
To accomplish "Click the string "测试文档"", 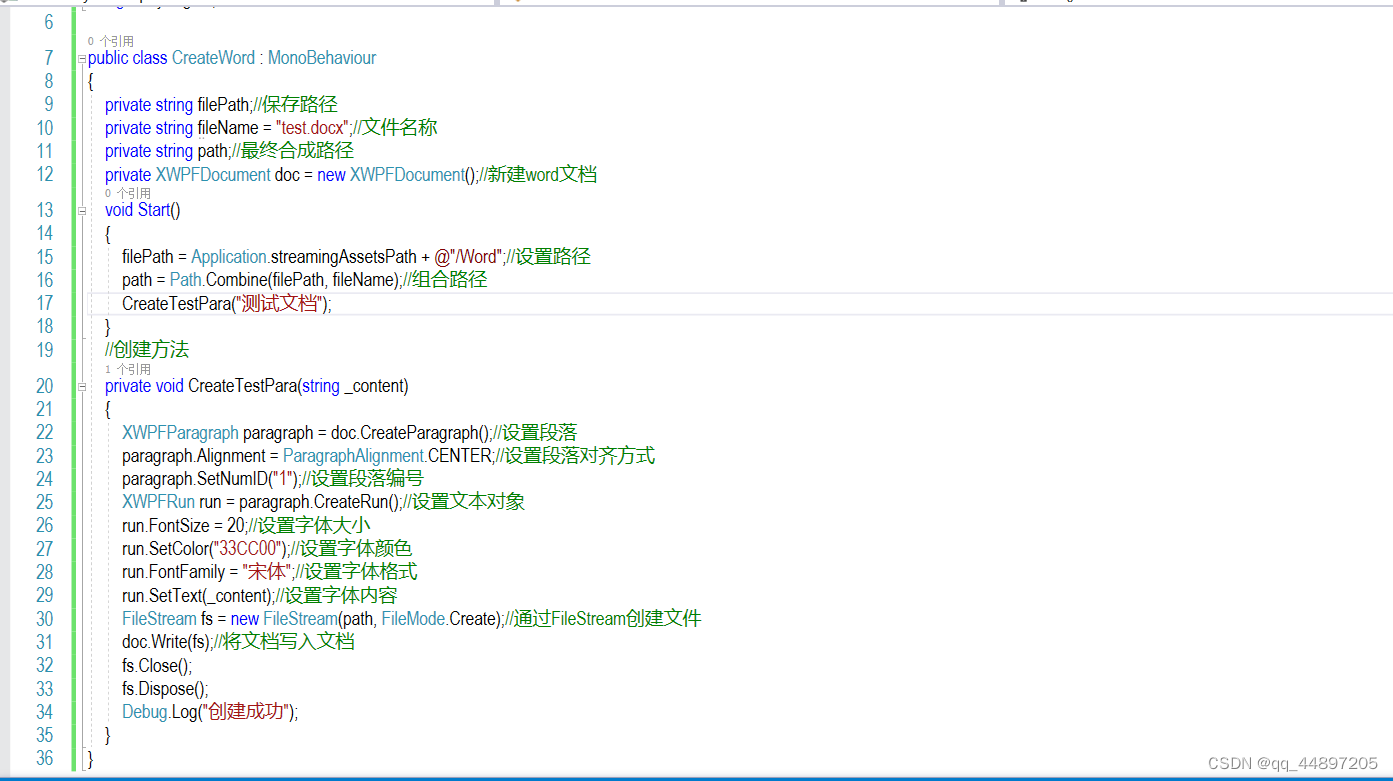I will pos(279,303).
